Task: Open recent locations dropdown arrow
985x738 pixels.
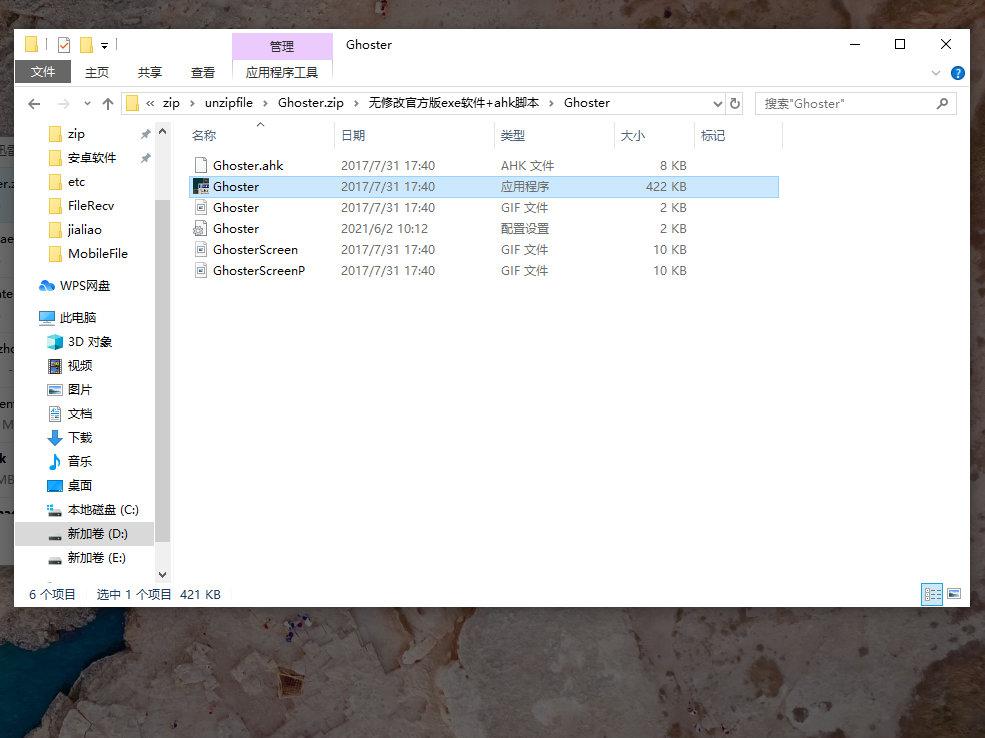Action: point(87,104)
